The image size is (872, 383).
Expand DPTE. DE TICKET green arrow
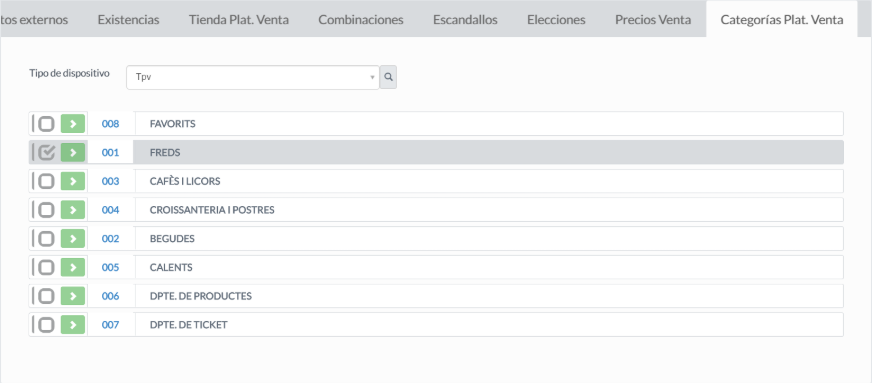click(x=73, y=325)
